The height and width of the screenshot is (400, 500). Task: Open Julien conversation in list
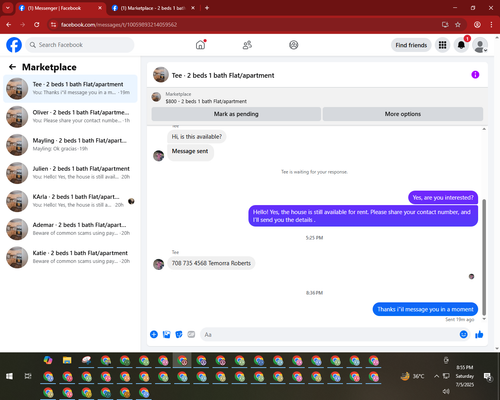[x=70, y=173]
